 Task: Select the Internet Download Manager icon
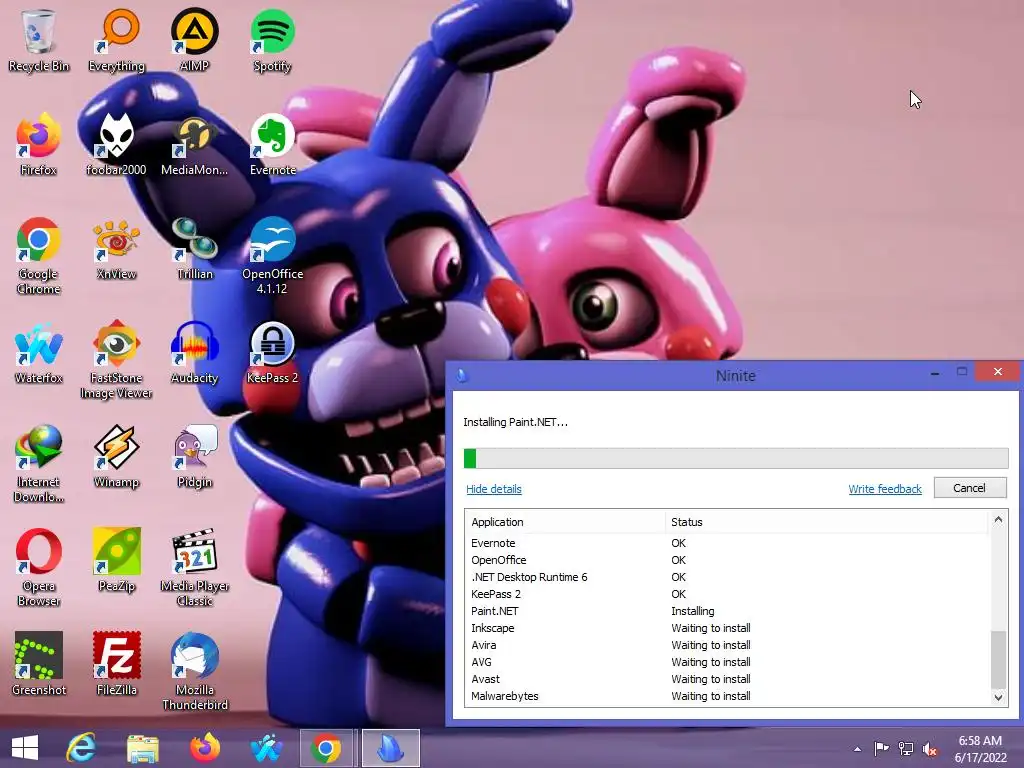coord(39,463)
